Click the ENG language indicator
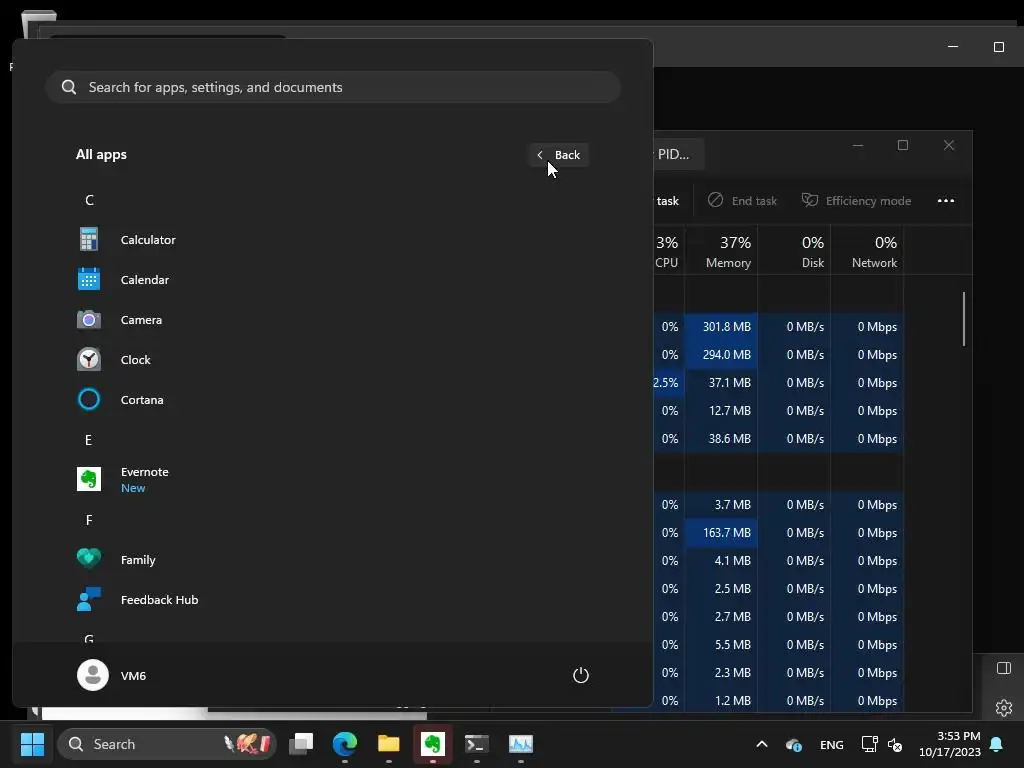Screen dimensions: 1024x768 (x=831, y=744)
